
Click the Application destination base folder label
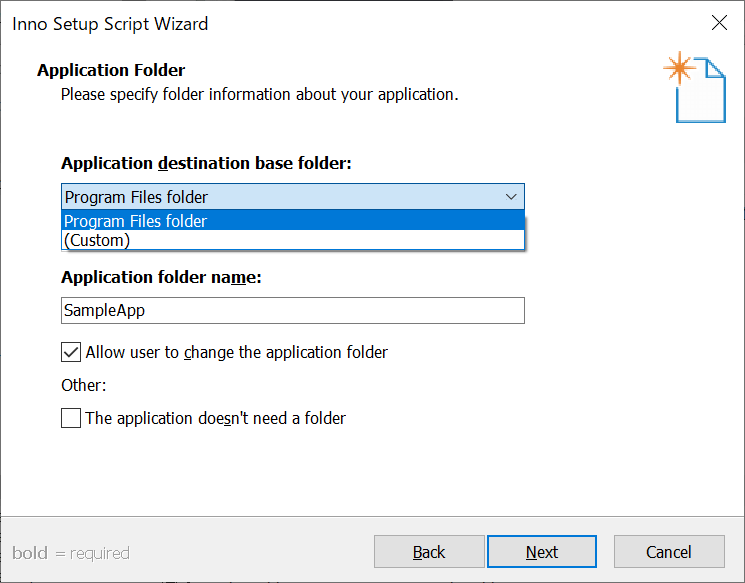click(206, 163)
